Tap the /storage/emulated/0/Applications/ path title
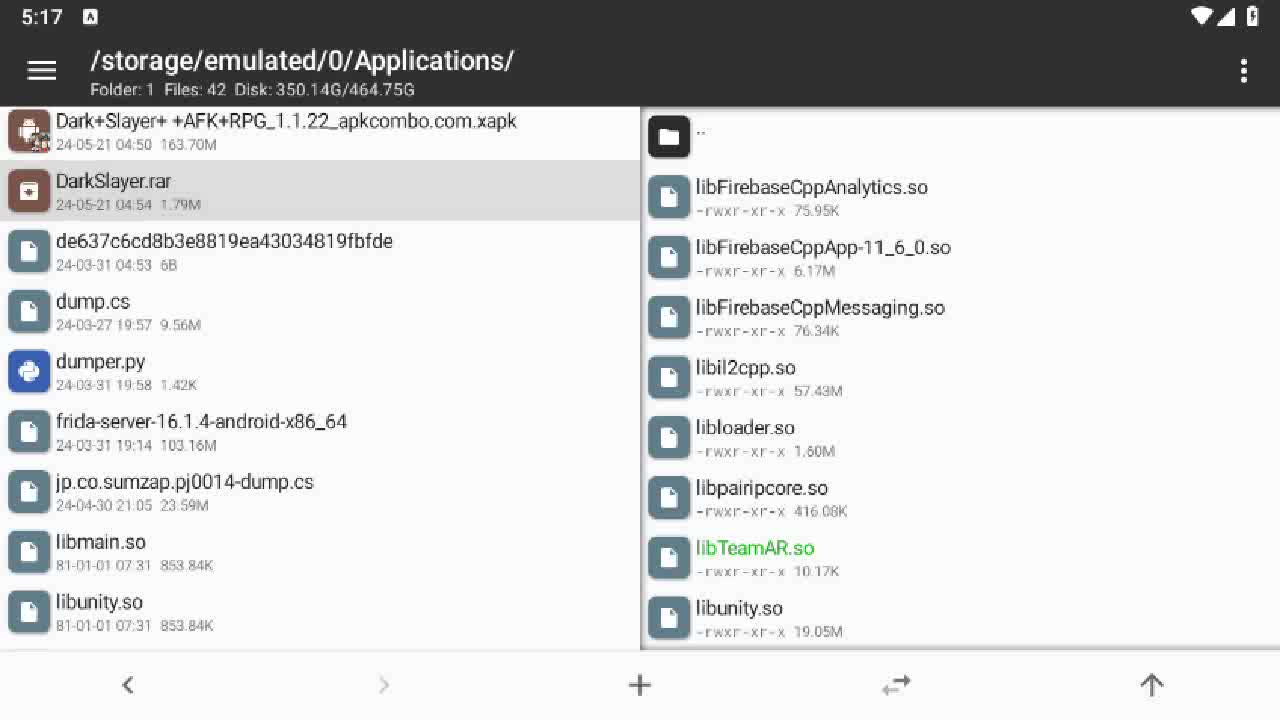This screenshot has width=1280, height=720. 302,61
